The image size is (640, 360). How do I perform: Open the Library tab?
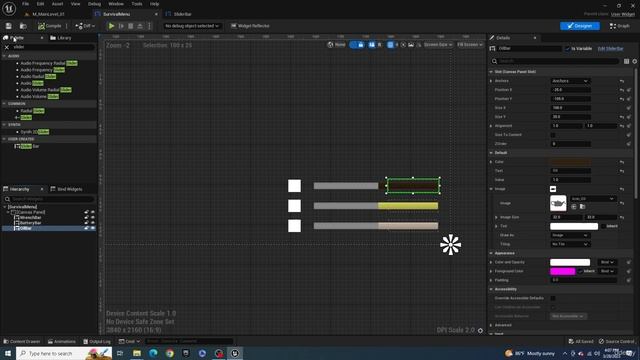[x=60, y=38]
